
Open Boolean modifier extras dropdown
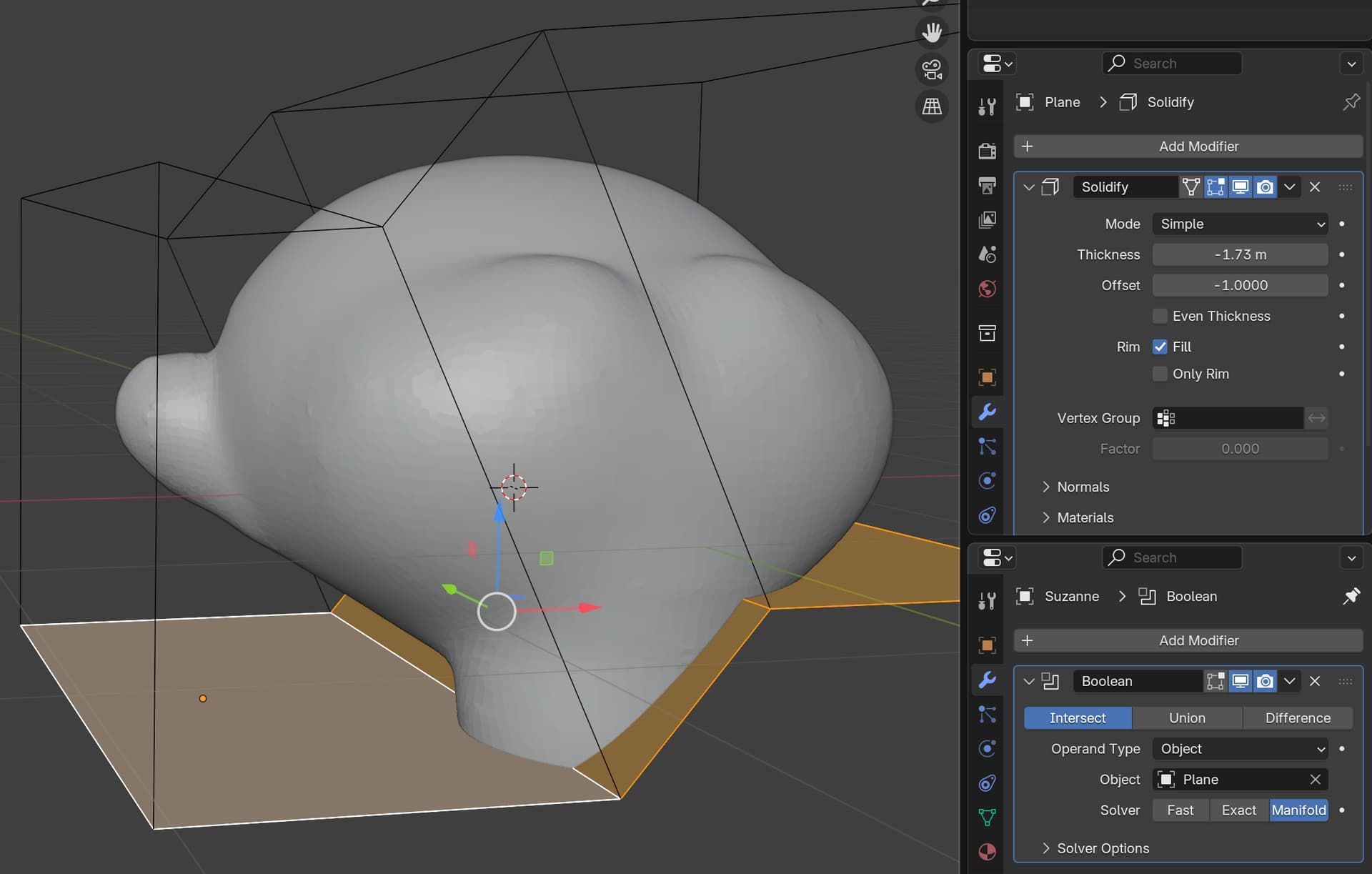(x=1290, y=681)
